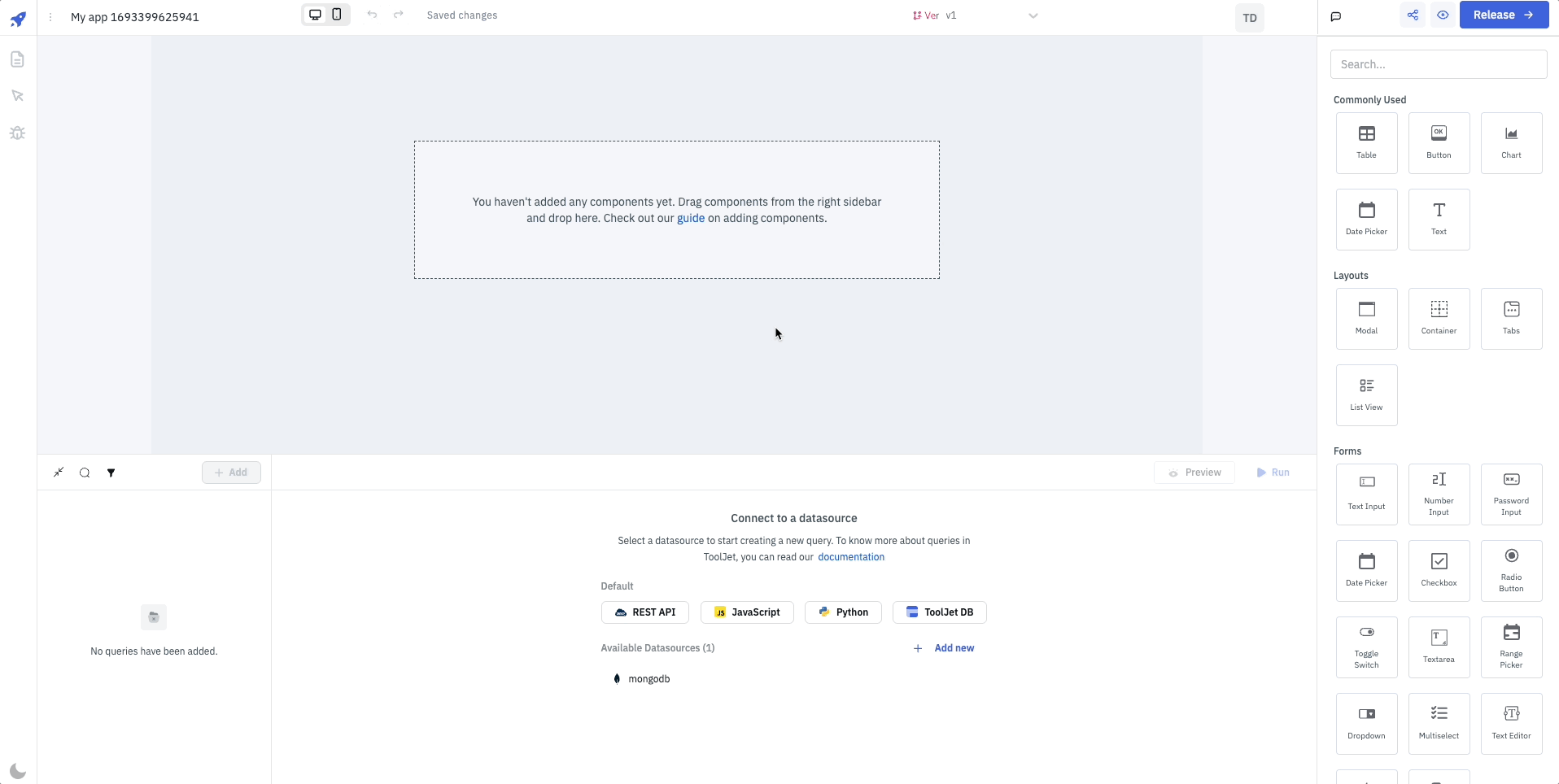Click the share icon button
This screenshot has width=1559, height=784.
[1413, 15]
